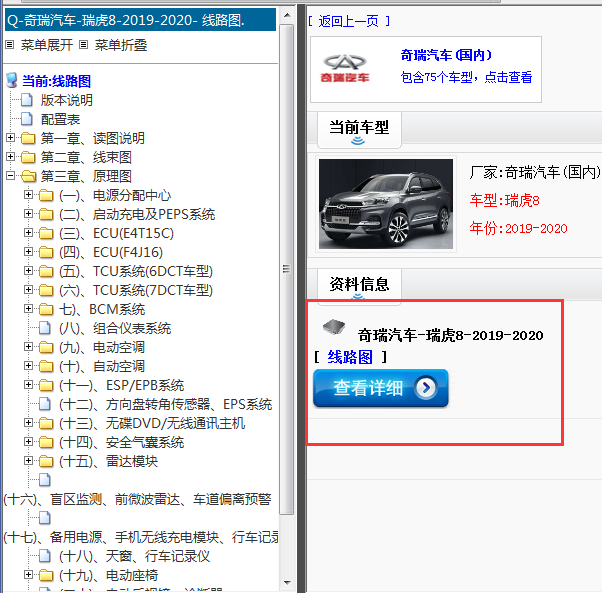602x593 pixels.
Task: Click the tree vertical scrollbar thumb
Action: coord(287,269)
